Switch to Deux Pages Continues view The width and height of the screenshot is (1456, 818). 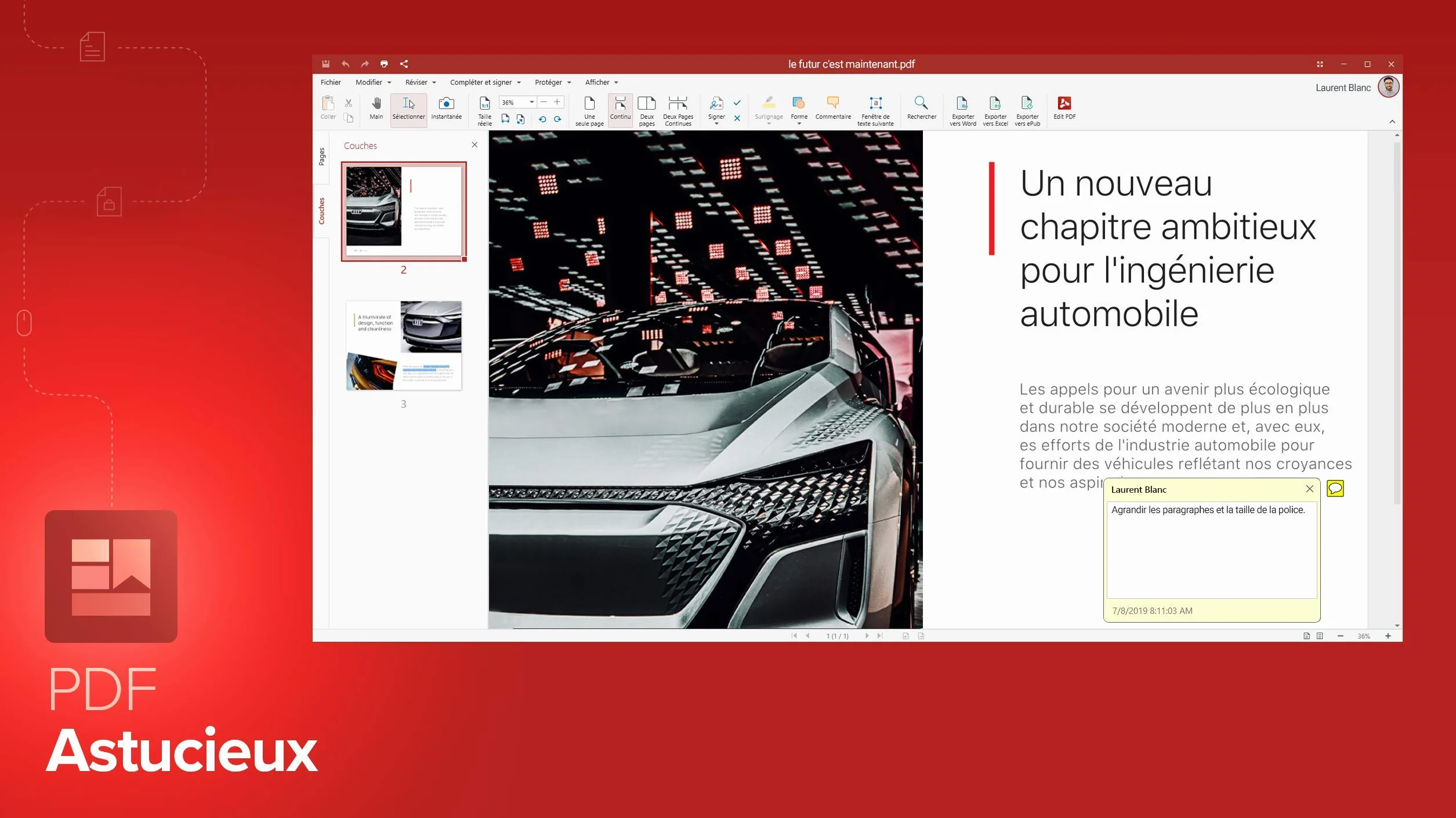678,111
